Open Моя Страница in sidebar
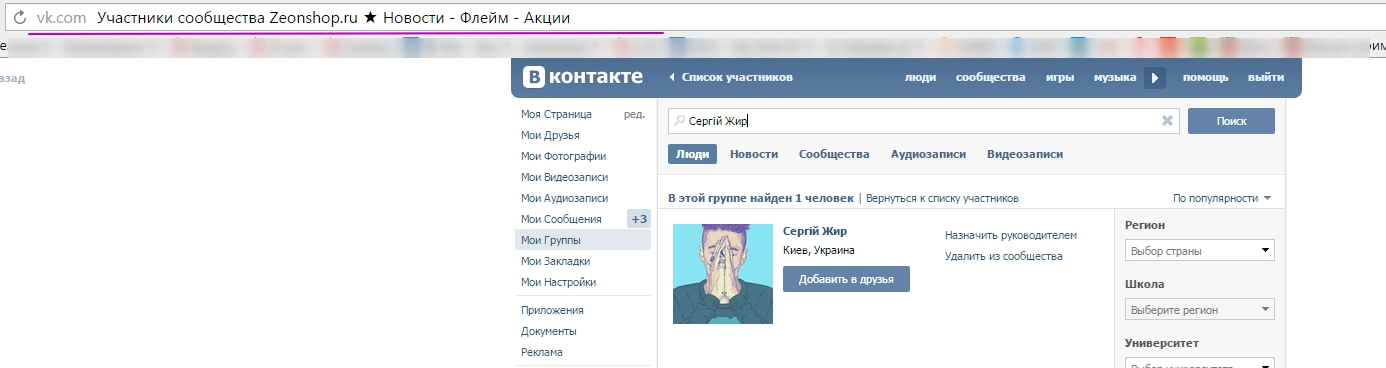This screenshot has height=368, width=1386. pyautogui.click(x=556, y=114)
